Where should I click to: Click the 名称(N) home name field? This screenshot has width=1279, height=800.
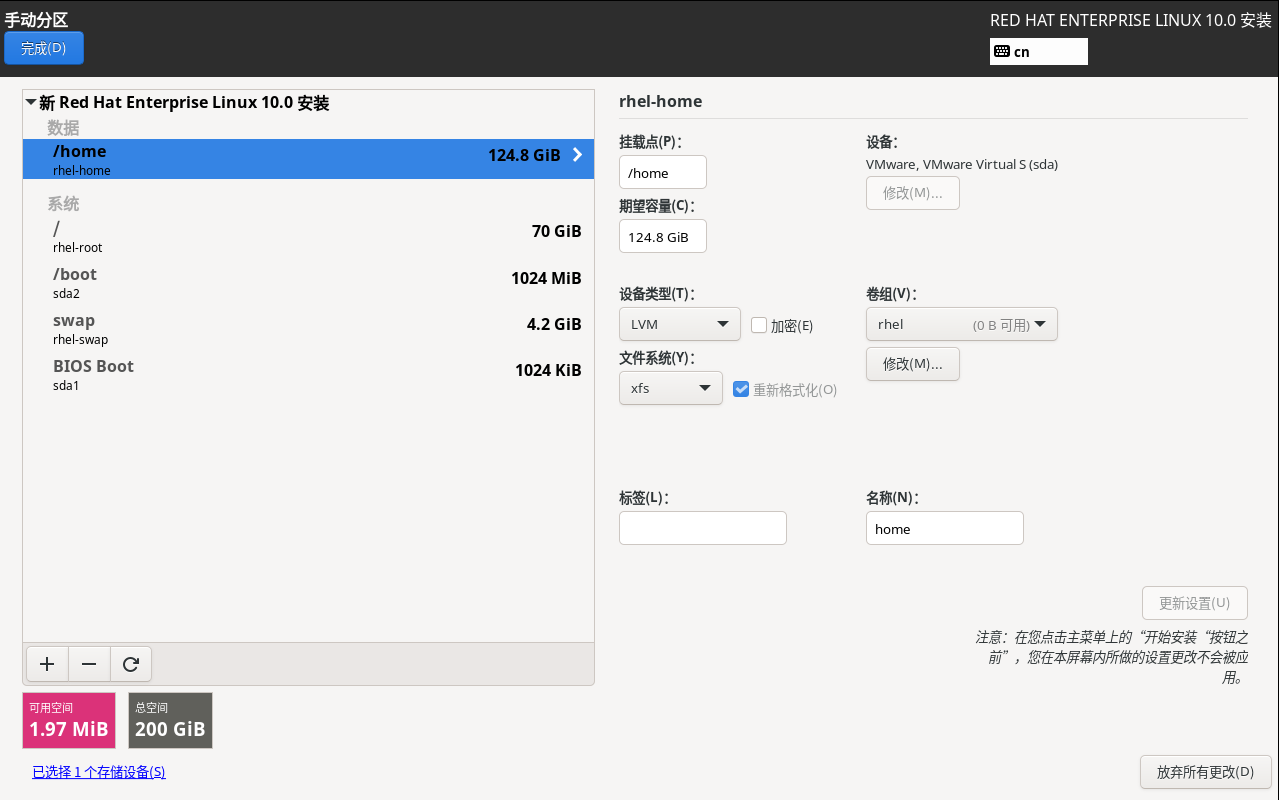pyautogui.click(x=945, y=528)
